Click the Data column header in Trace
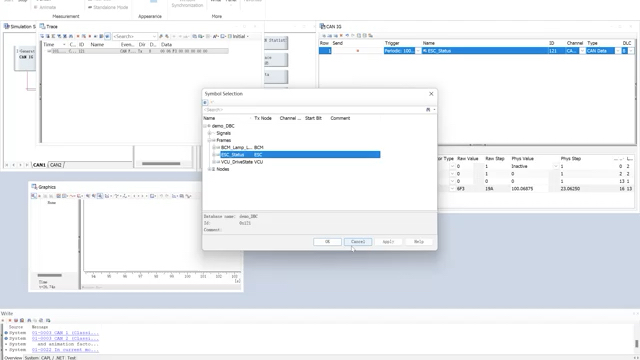This screenshot has height=360, width=640. point(166,44)
